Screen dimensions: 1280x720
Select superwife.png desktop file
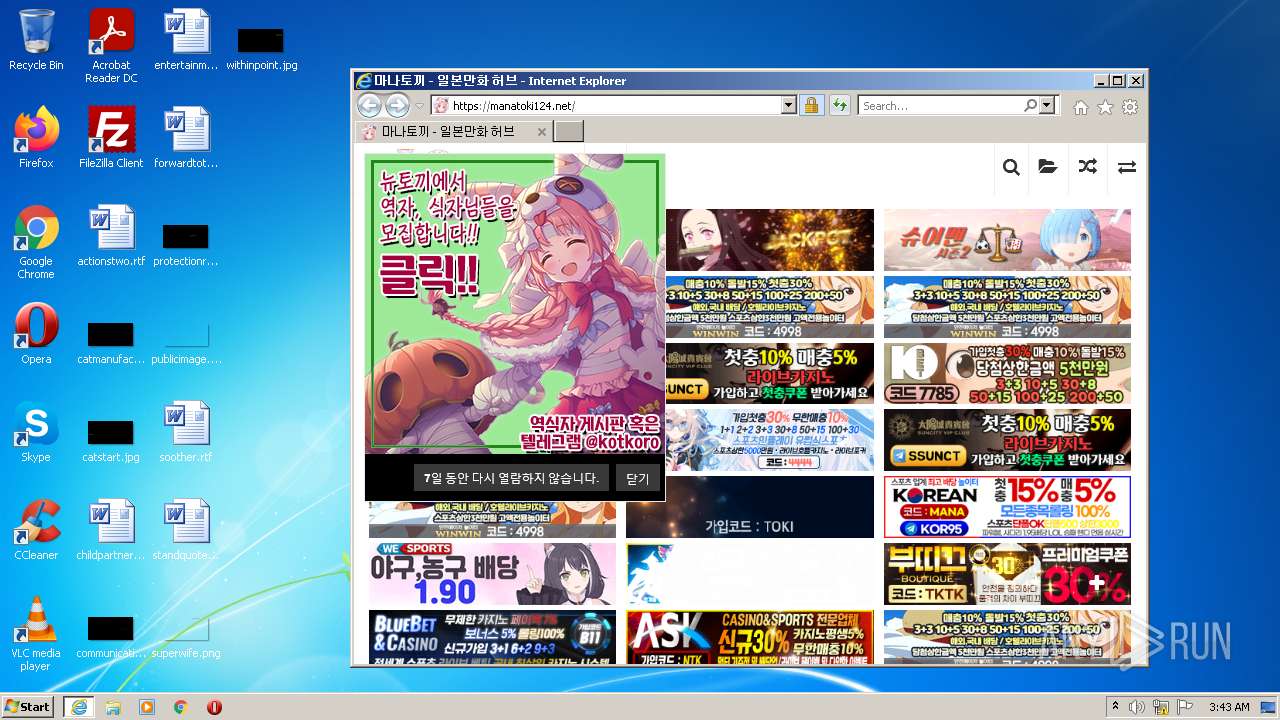coord(186,634)
